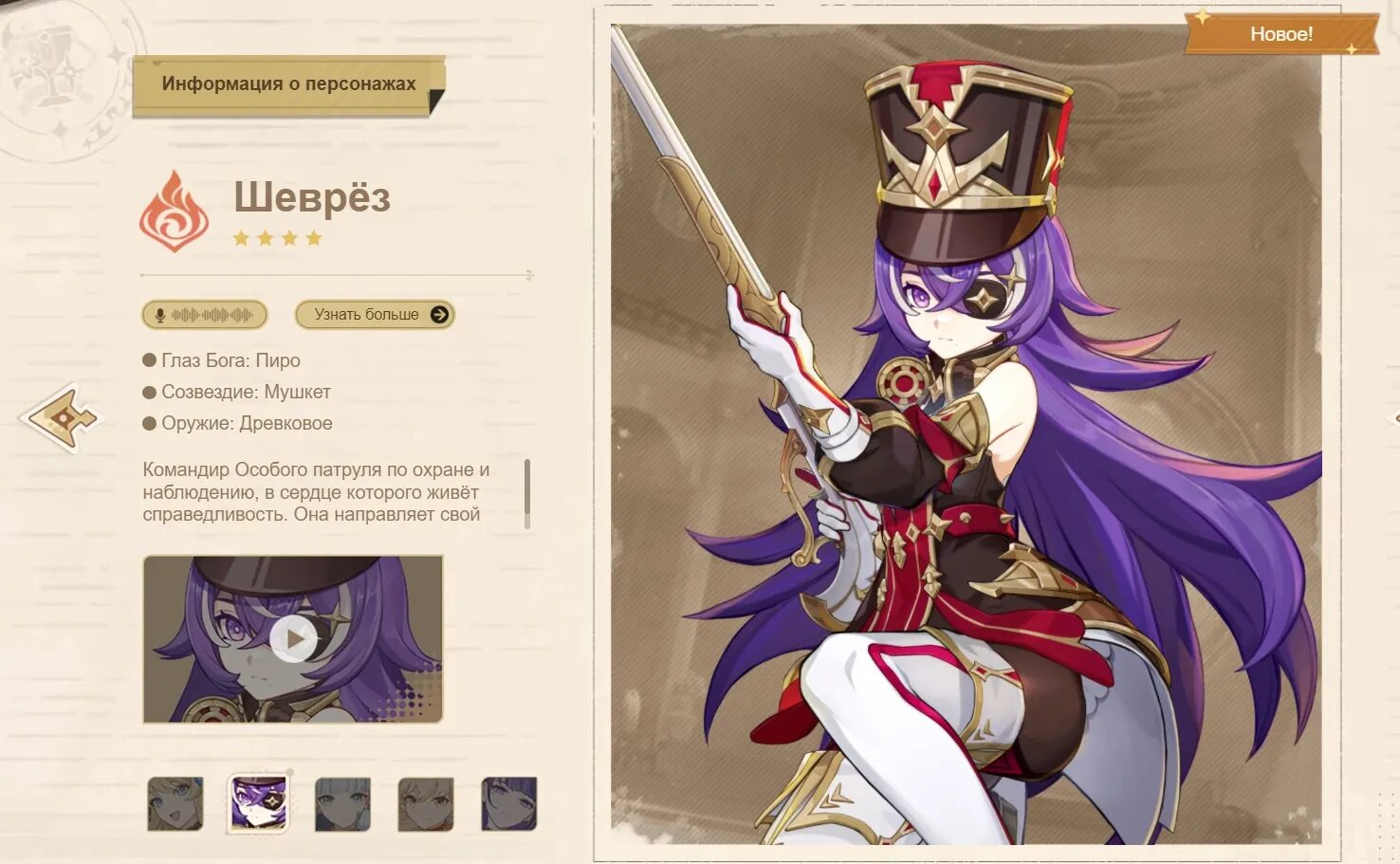Advance to next character via right edge arrow
1400x864 pixels.
point(1393,417)
